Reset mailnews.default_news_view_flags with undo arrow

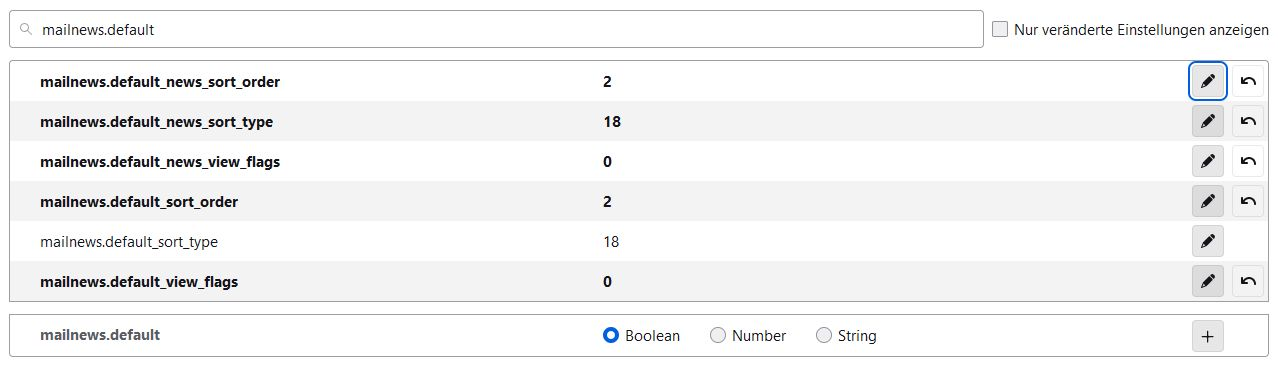click(x=1248, y=161)
